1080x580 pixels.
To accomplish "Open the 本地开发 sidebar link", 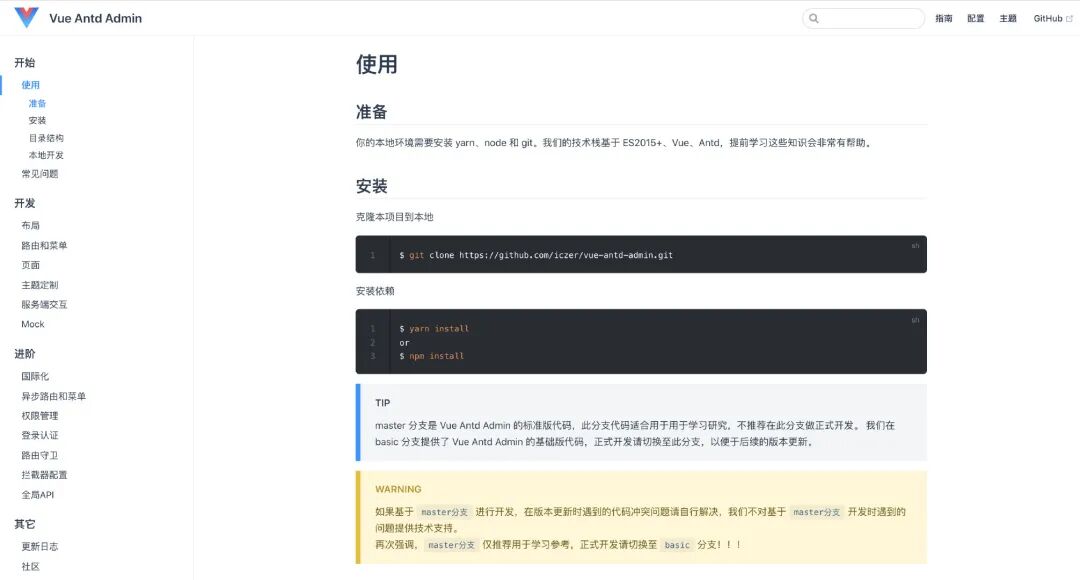I will coord(45,155).
